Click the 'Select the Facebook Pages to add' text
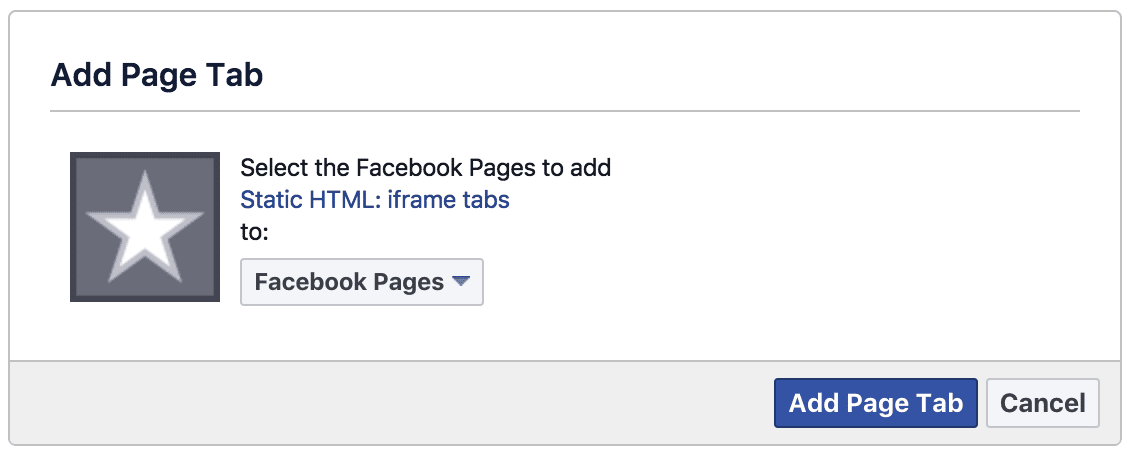 (425, 168)
